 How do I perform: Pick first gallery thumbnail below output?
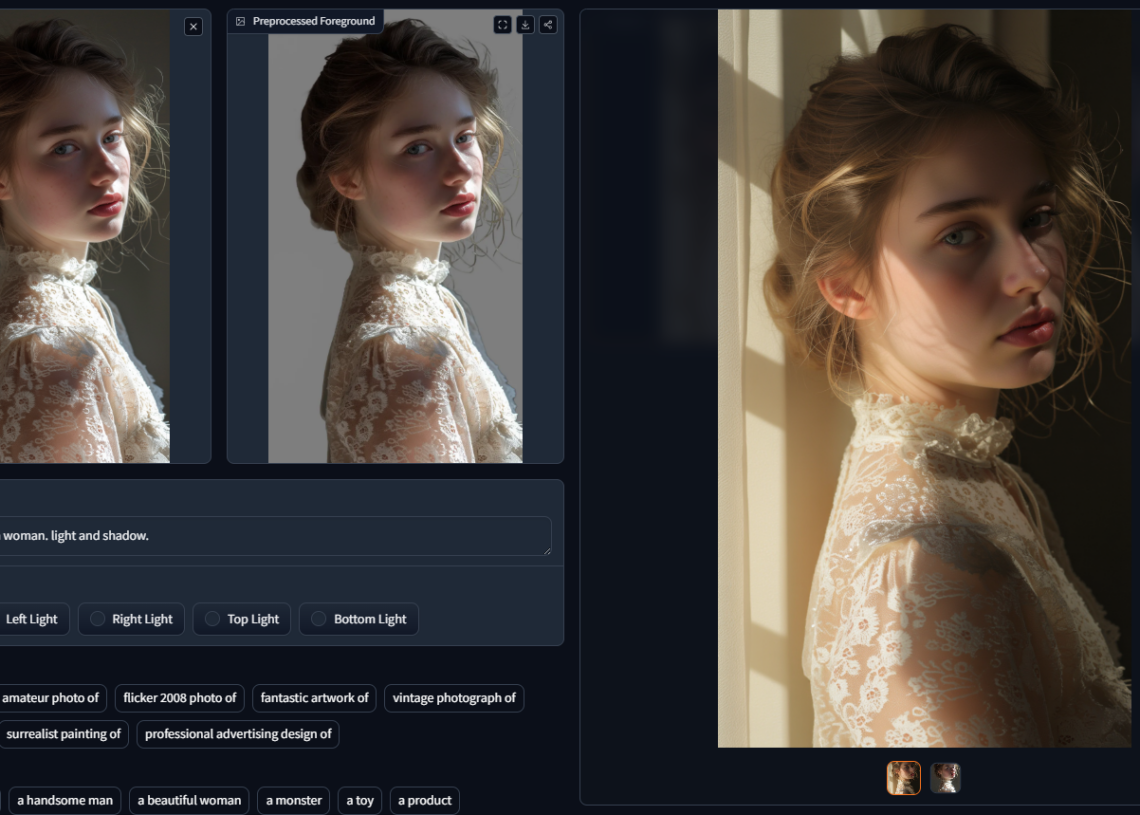click(904, 778)
